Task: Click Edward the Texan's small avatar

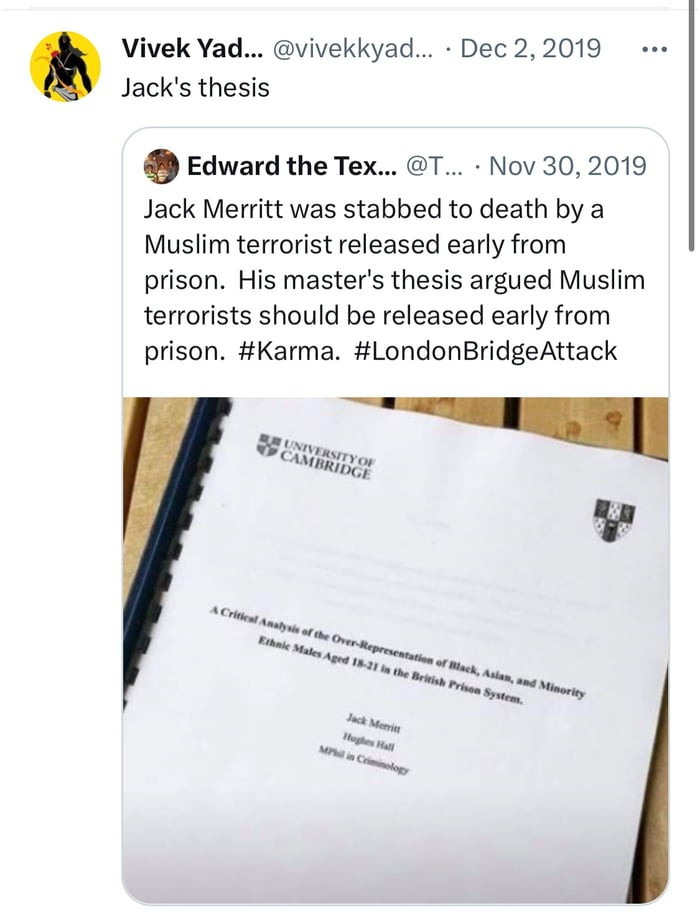Action: (162, 166)
